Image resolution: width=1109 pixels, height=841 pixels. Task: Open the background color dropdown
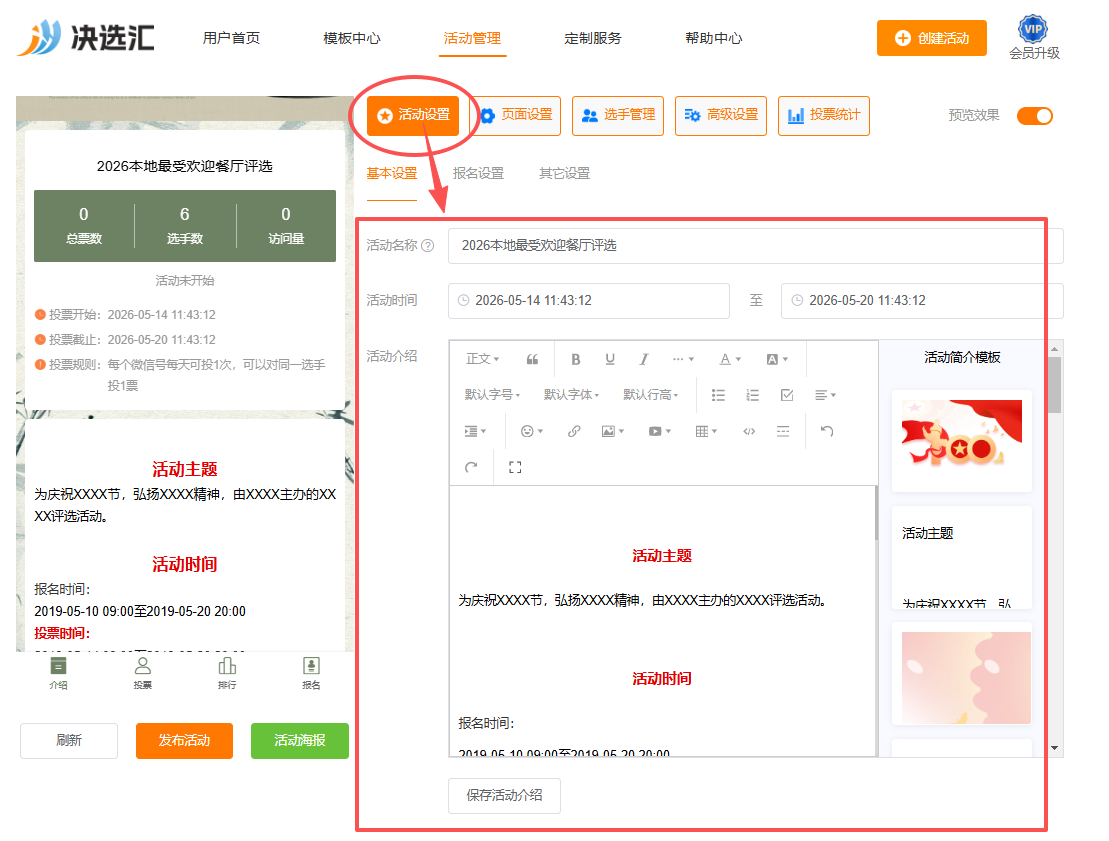click(777, 359)
